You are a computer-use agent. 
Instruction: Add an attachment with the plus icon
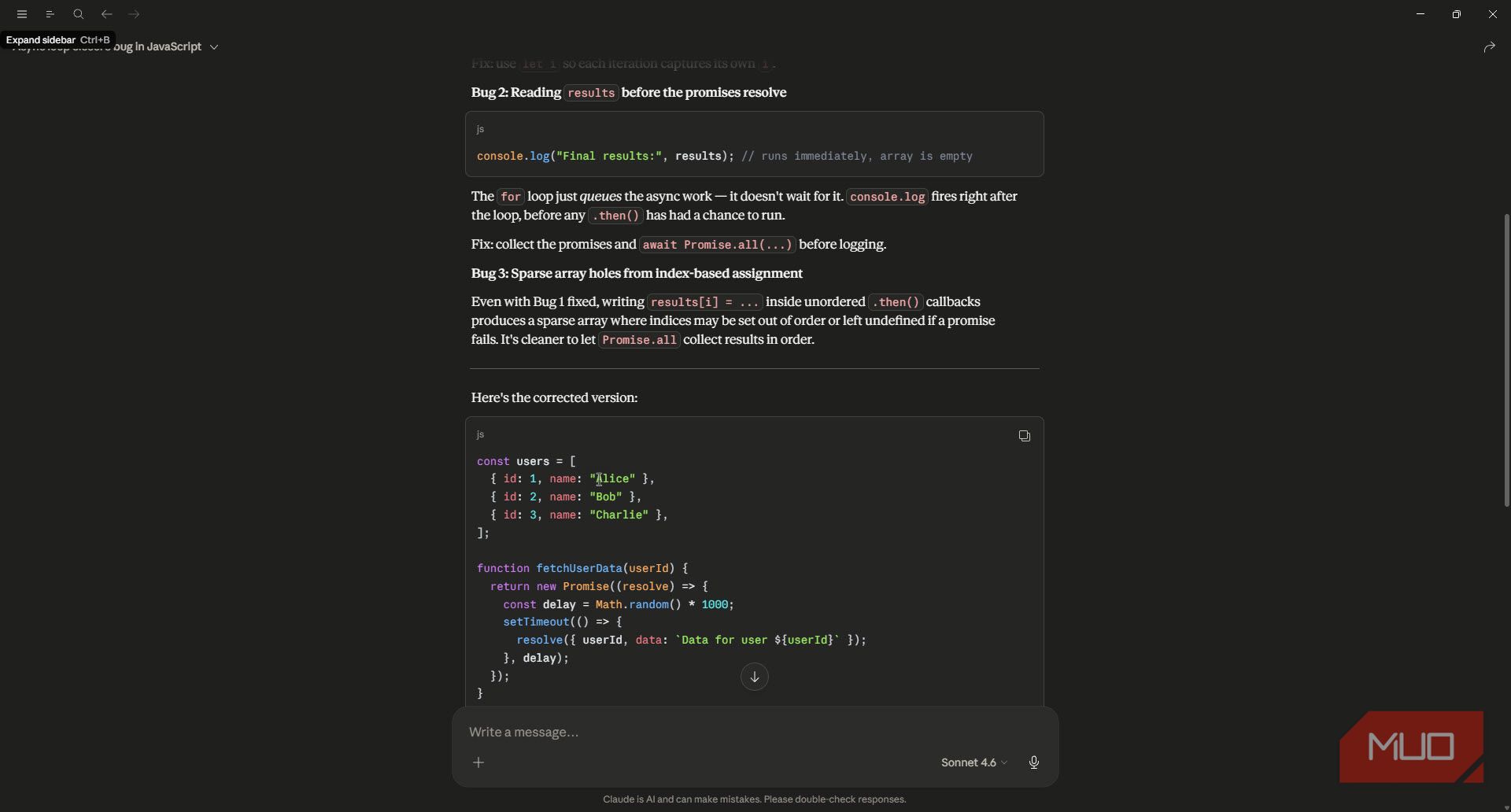478,762
